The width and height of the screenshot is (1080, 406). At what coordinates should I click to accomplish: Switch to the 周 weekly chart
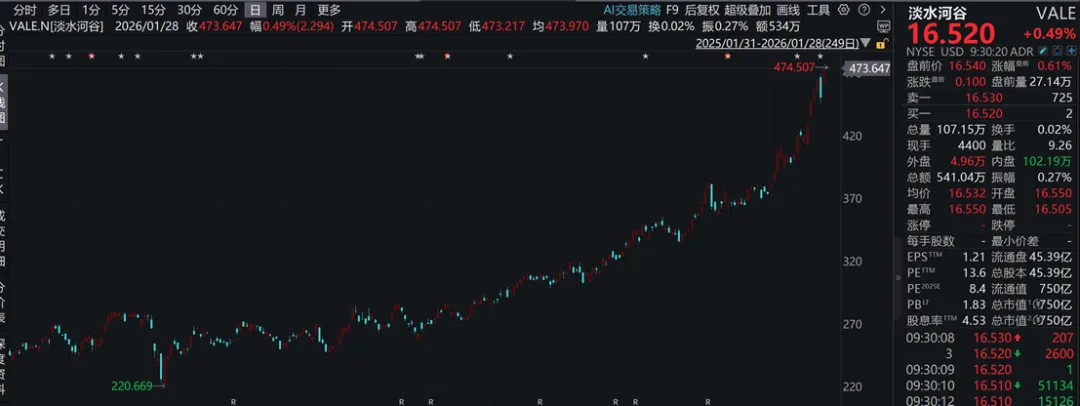click(278, 10)
